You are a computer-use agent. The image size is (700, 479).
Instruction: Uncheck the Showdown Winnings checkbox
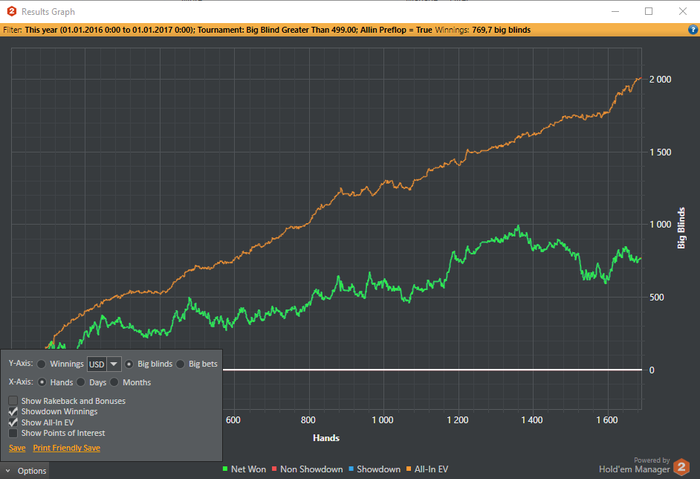(13, 411)
